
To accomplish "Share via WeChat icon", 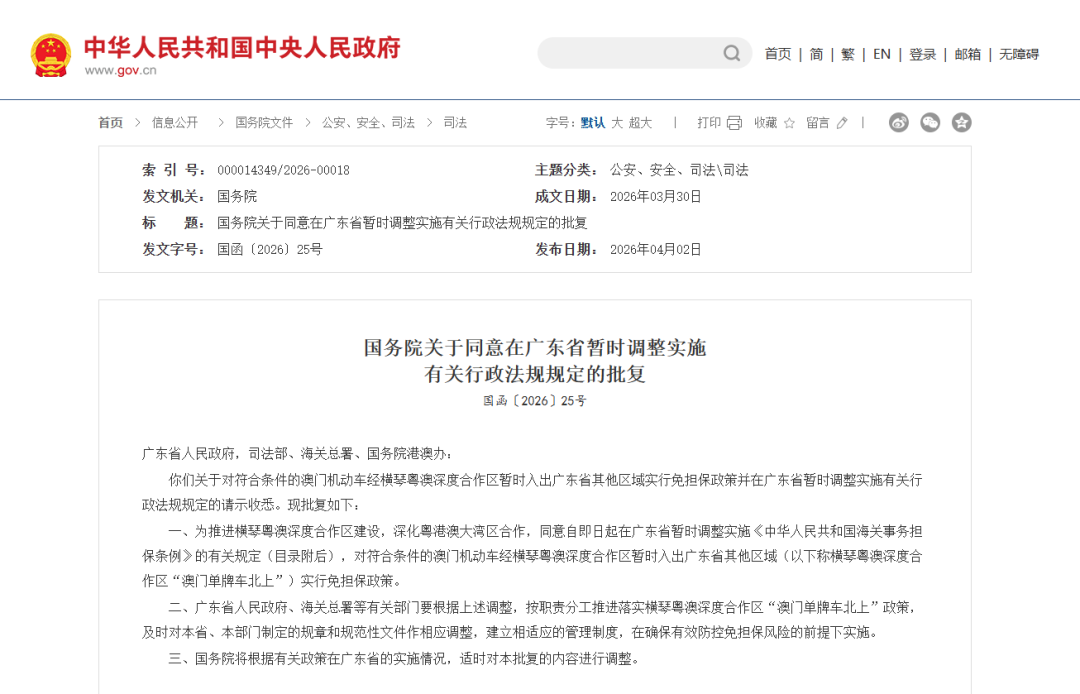I will pyautogui.click(x=930, y=123).
